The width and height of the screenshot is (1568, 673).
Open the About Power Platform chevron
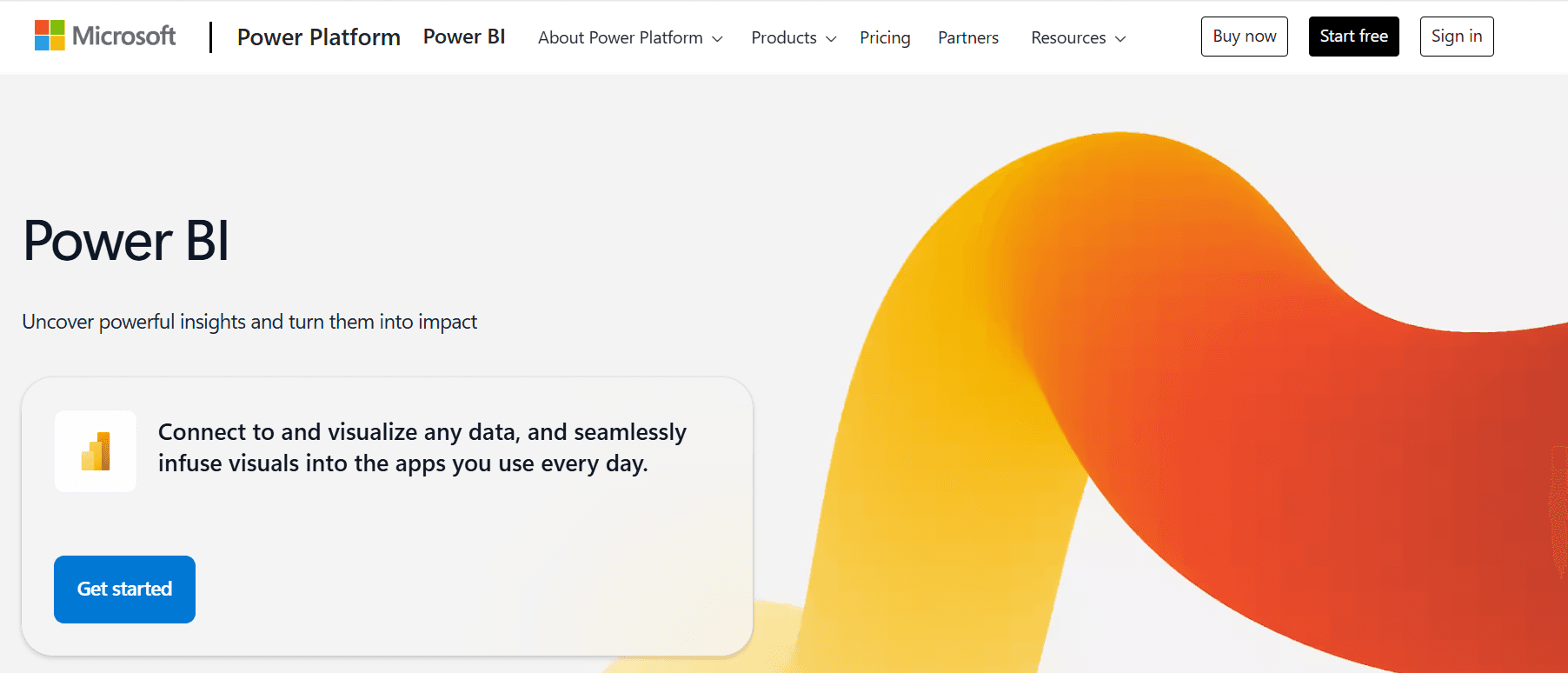[718, 39]
